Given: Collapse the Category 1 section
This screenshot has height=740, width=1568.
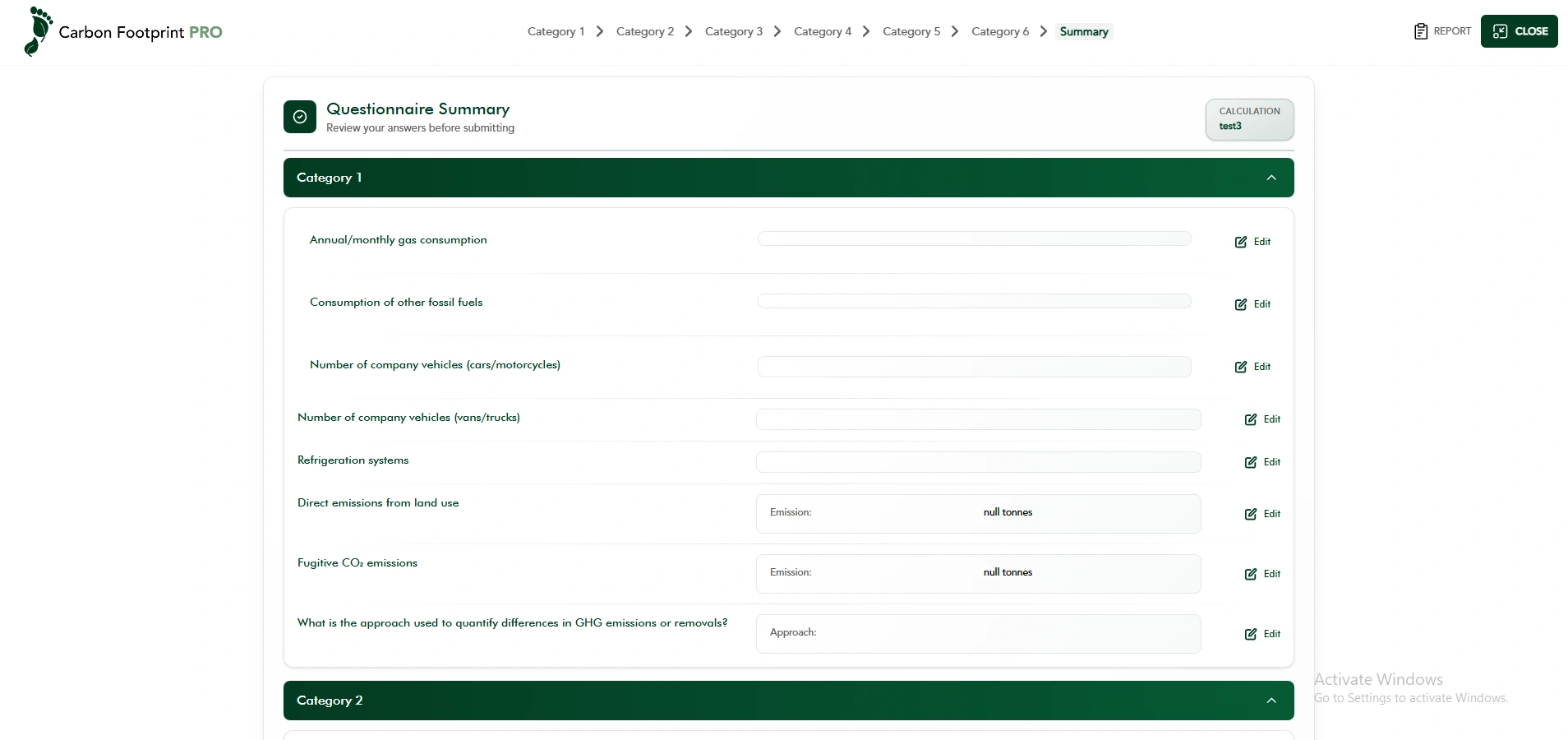Looking at the screenshot, I should tap(1271, 178).
